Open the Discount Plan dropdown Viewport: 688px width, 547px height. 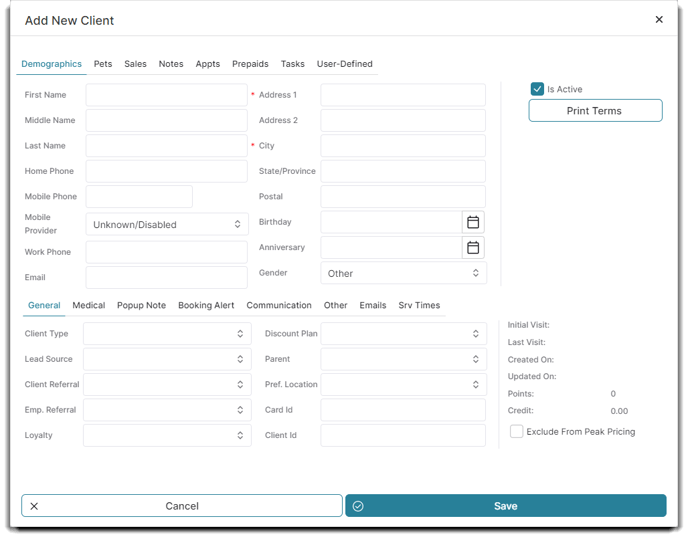coord(403,334)
